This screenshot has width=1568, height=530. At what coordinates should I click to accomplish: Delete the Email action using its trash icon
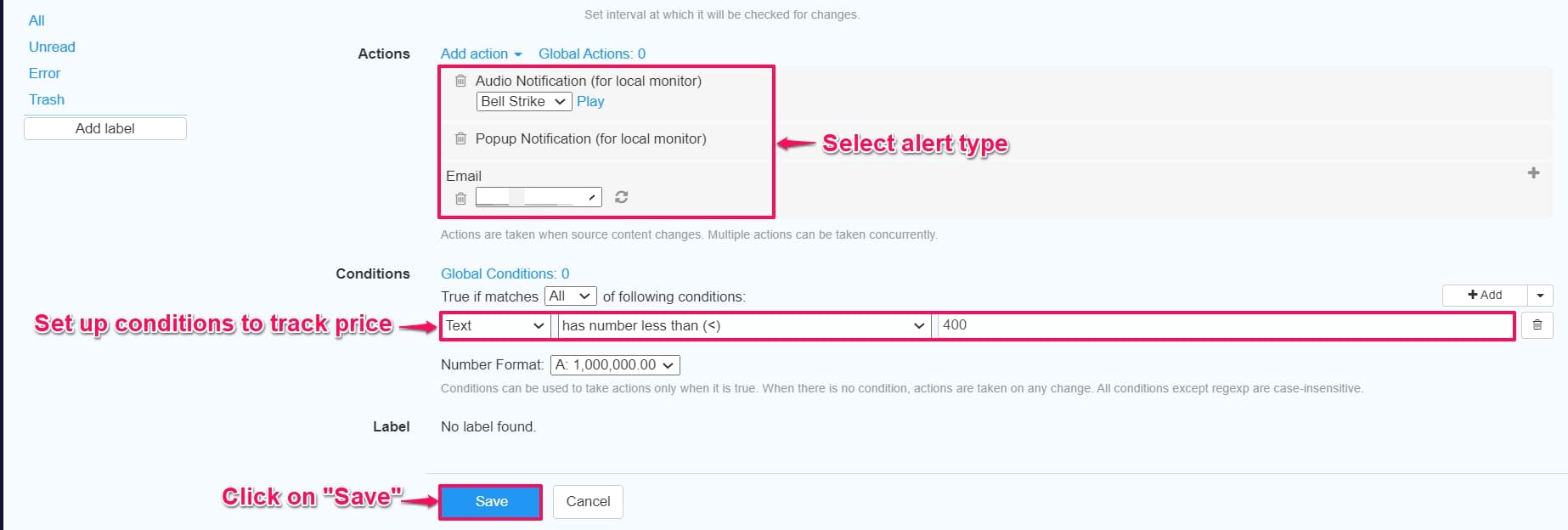coord(461,198)
